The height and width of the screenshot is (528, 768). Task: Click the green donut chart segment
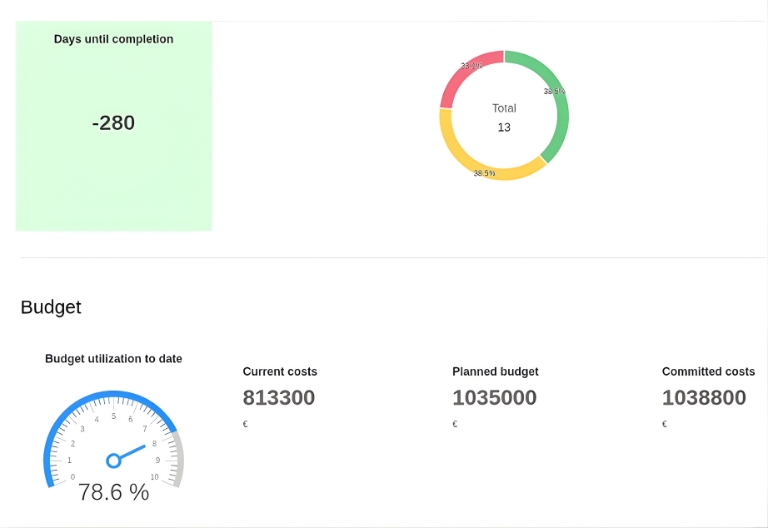pos(558,112)
